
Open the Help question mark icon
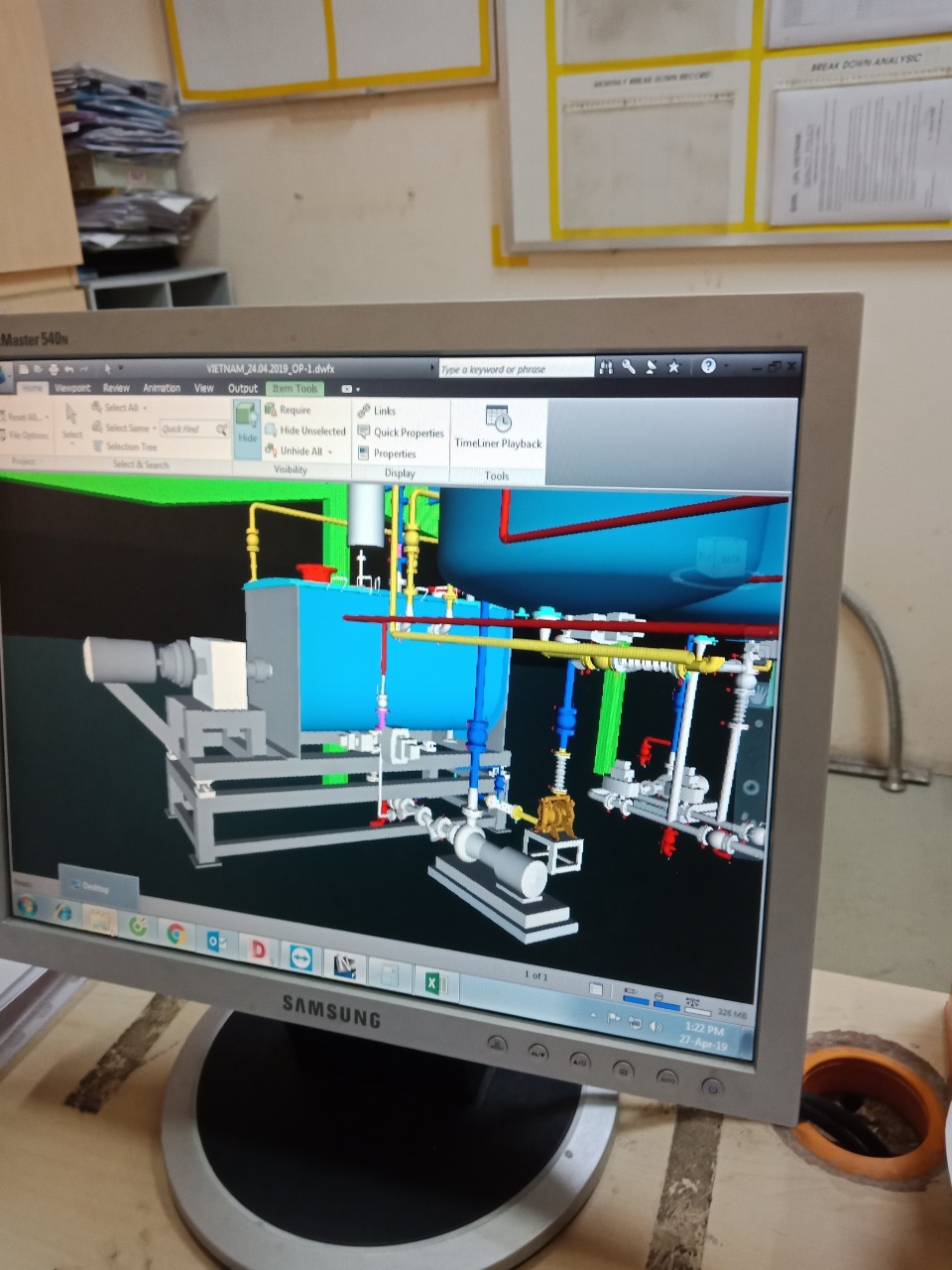(x=708, y=366)
